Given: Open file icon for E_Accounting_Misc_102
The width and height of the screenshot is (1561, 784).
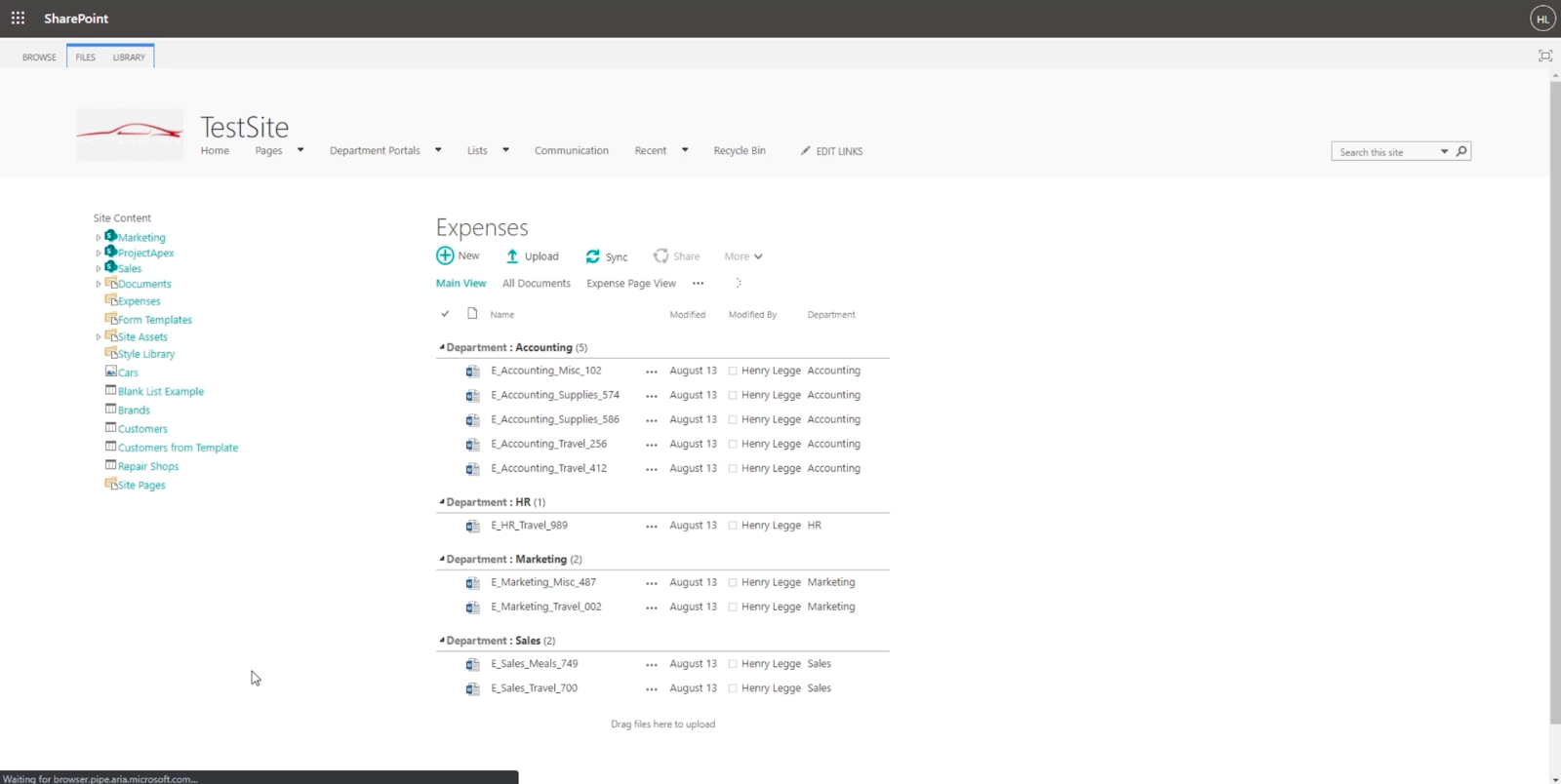Looking at the screenshot, I should (472, 371).
